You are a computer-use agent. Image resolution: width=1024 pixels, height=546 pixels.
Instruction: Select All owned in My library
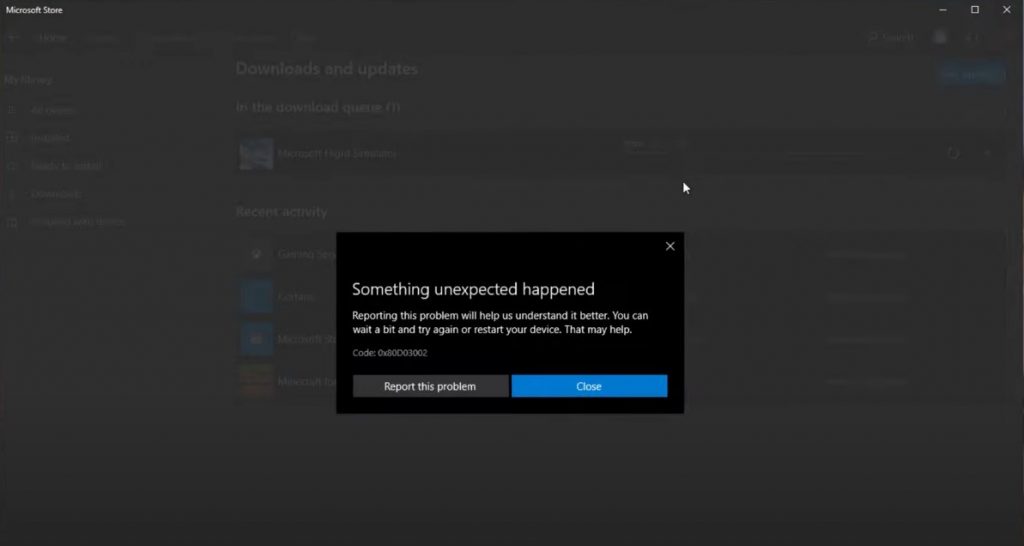(54, 110)
